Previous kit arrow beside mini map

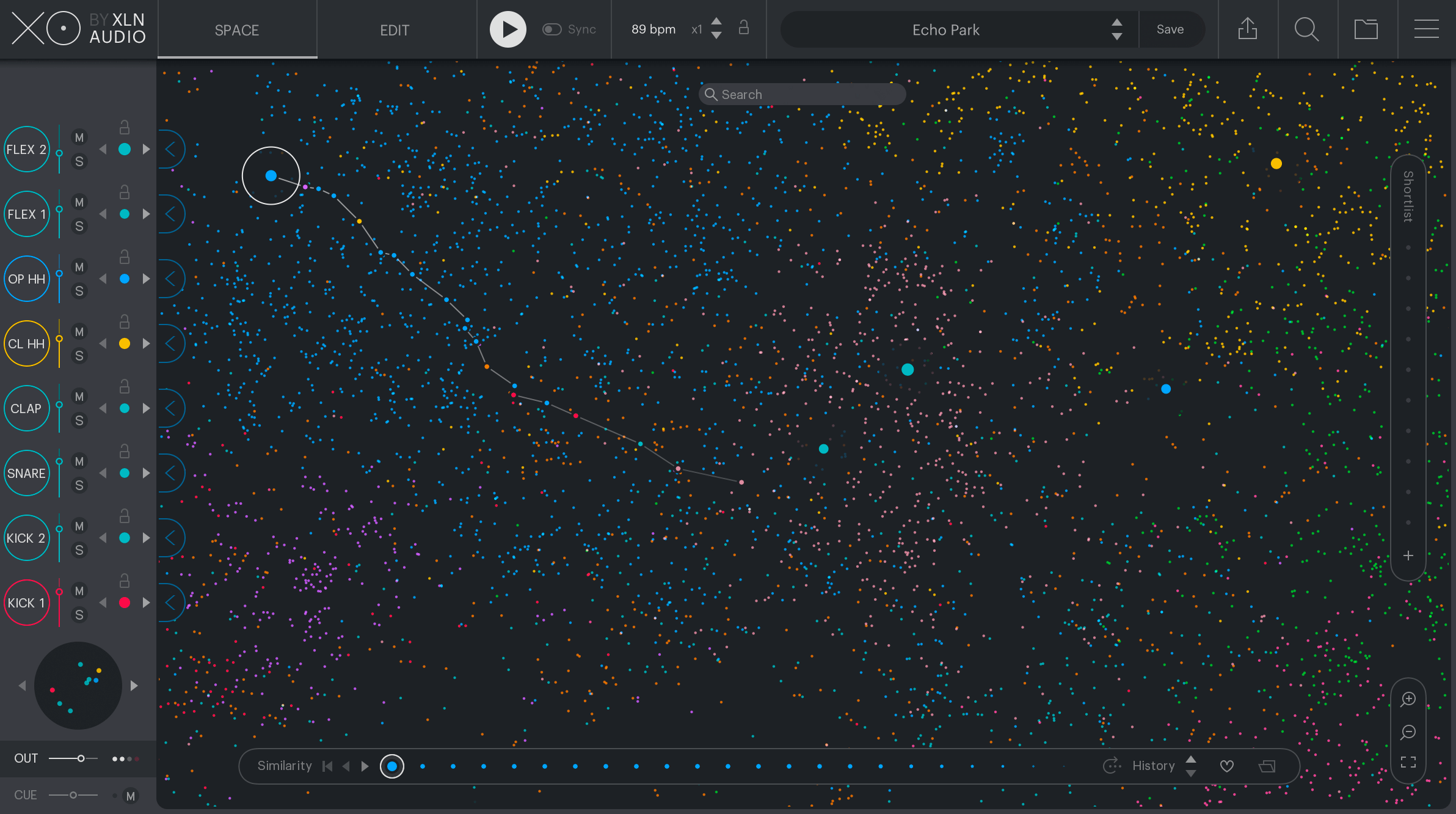[23, 686]
